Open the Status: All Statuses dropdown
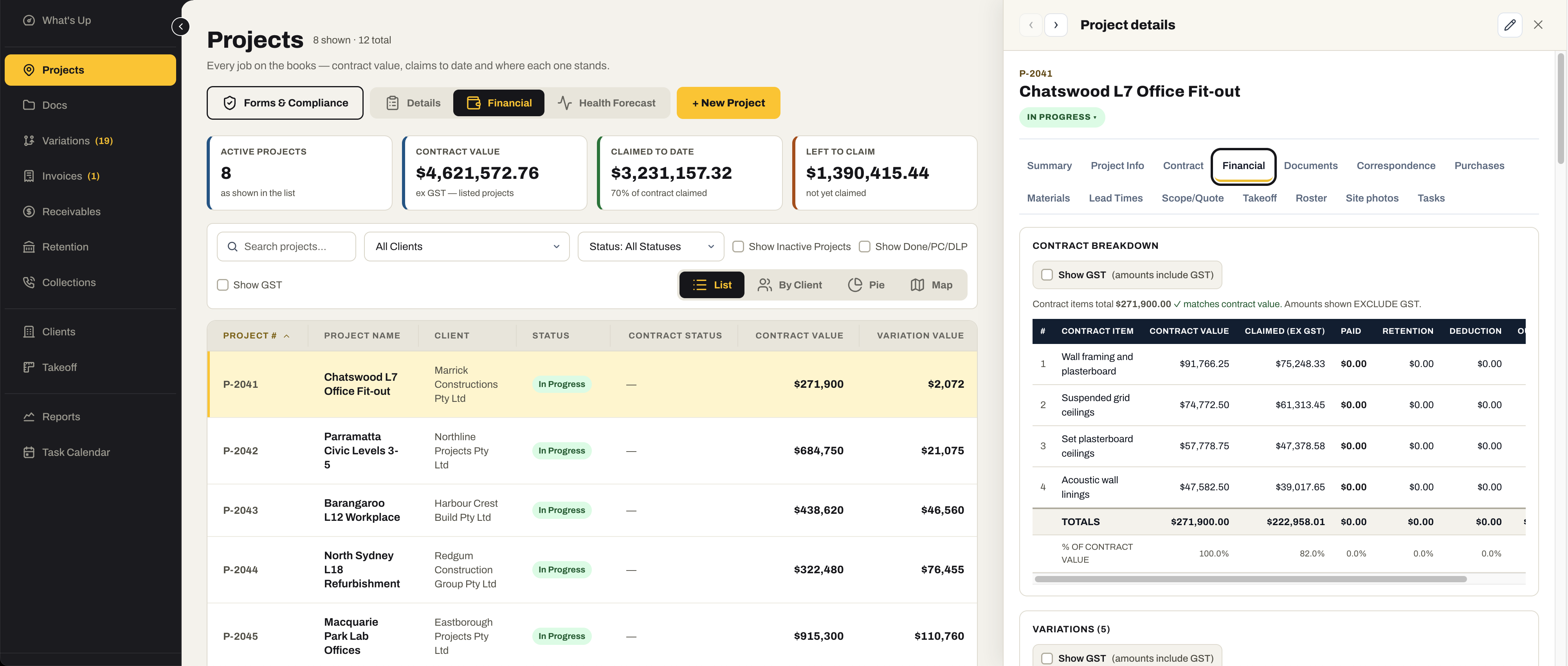The width and height of the screenshot is (1568, 666). pyautogui.click(x=651, y=247)
